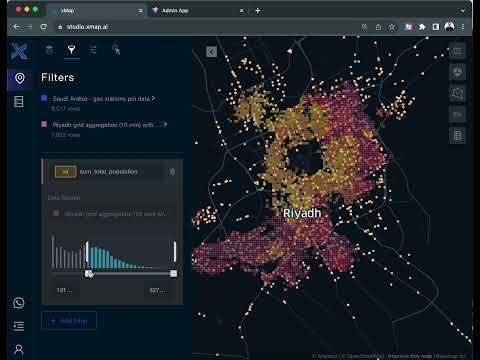
Task: Open a new browser tab
Action: point(258,11)
